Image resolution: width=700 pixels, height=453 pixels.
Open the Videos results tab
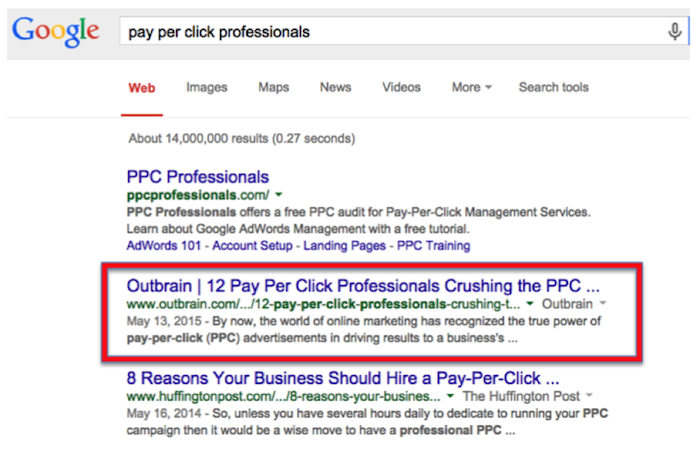tap(401, 87)
